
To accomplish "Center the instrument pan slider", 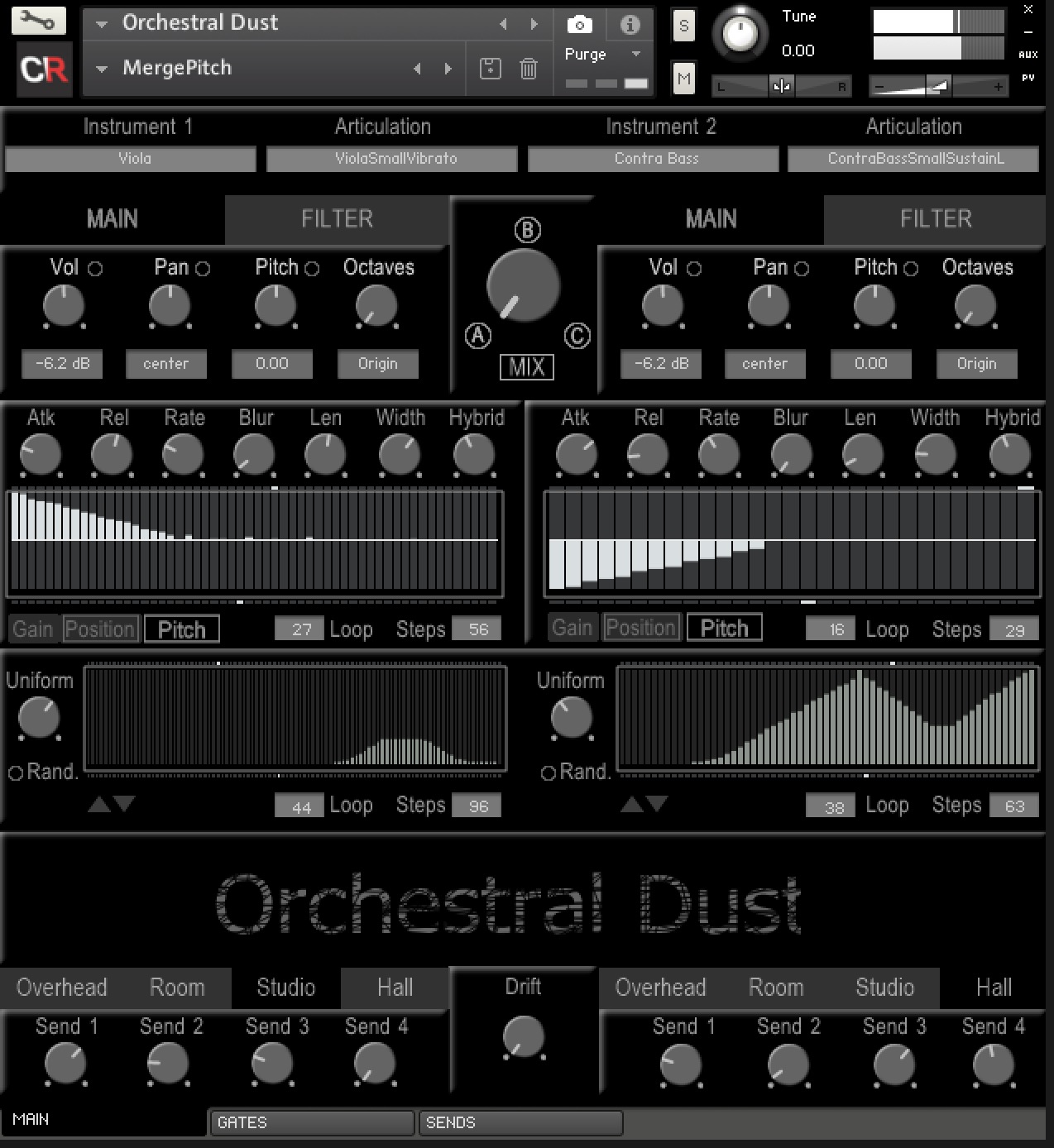I will coord(780,85).
